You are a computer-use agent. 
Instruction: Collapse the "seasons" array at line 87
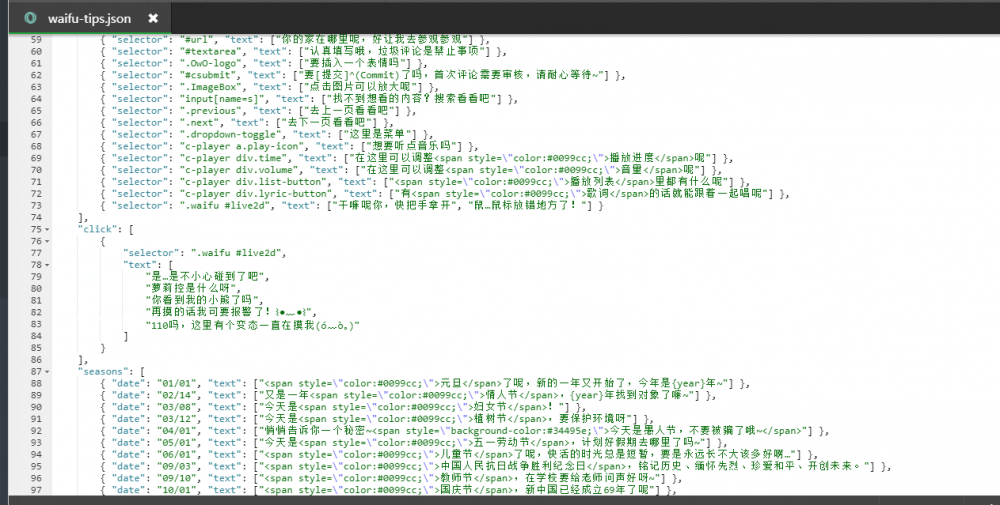point(47,371)
